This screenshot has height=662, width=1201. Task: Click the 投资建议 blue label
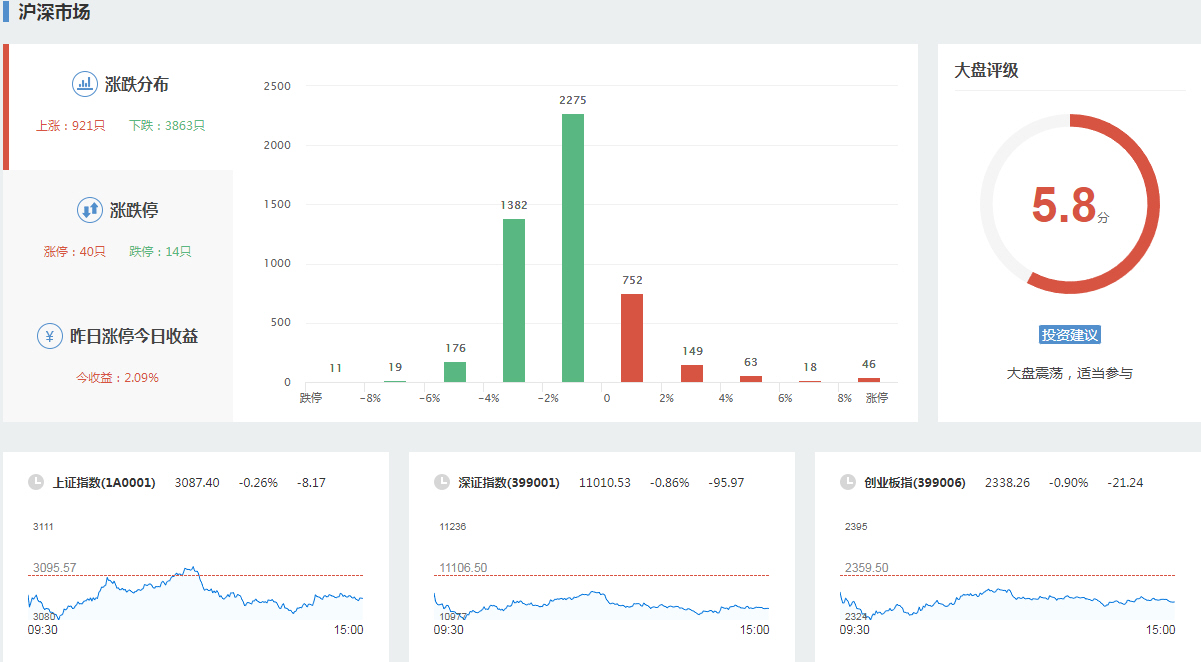1070,335
